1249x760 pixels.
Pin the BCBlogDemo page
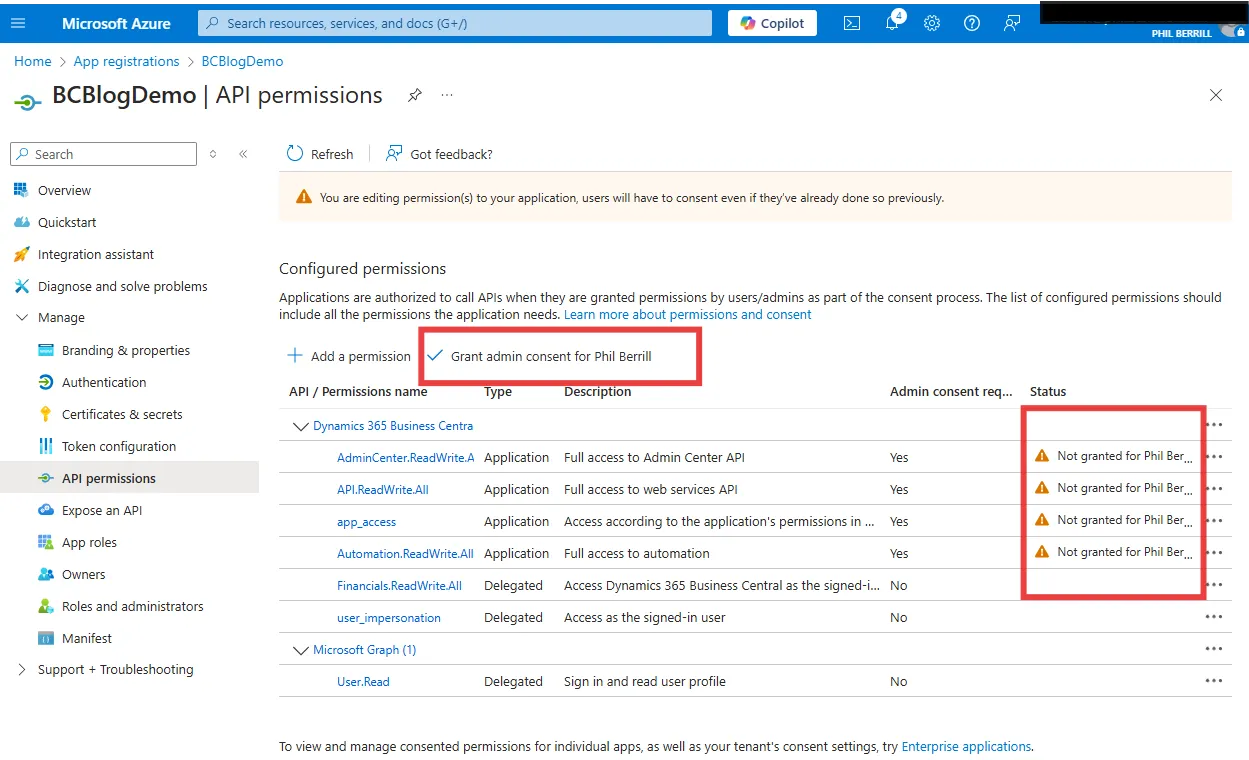tap(414, 95)
